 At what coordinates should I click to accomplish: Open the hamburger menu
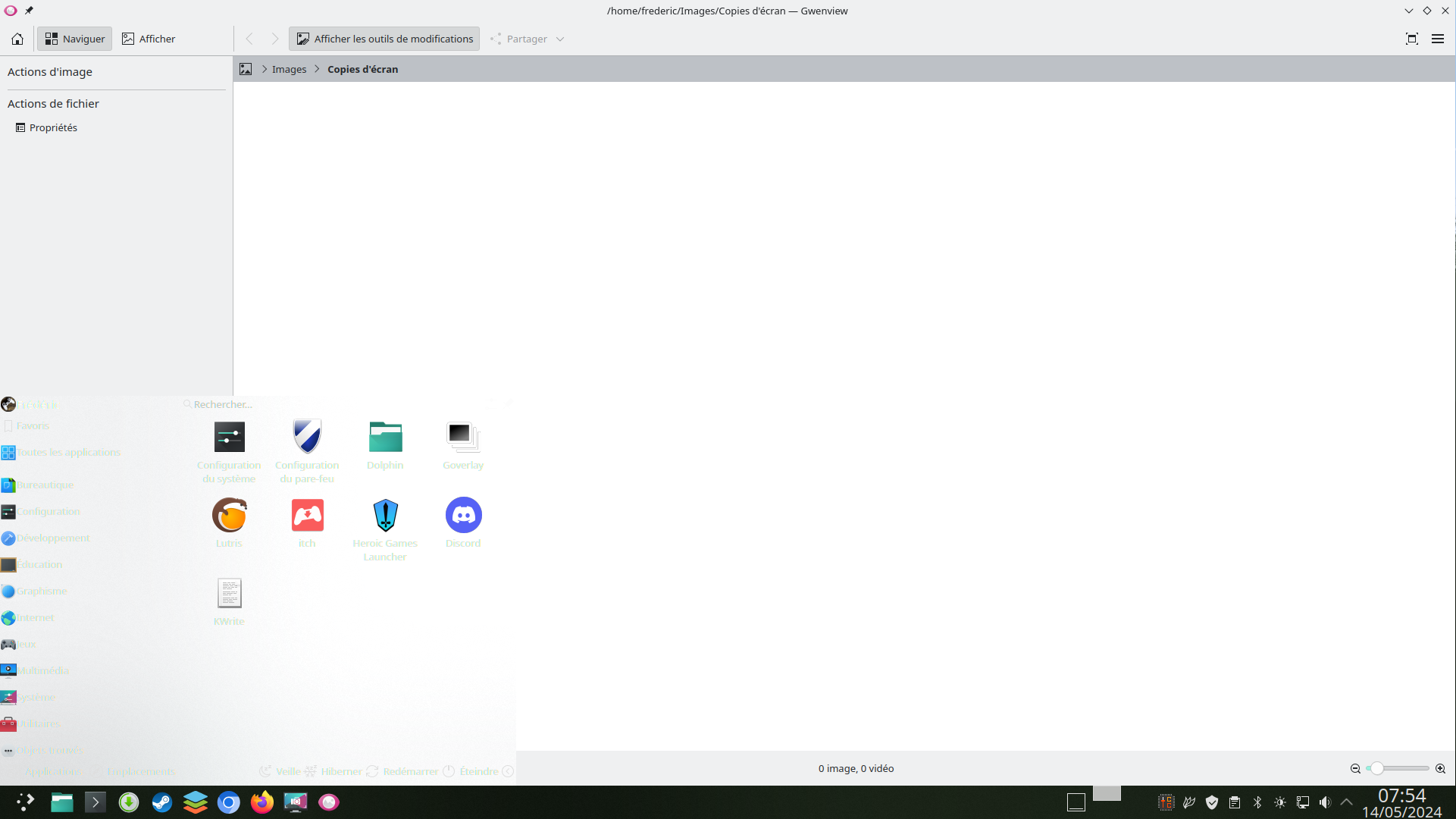coord(1437,39)
